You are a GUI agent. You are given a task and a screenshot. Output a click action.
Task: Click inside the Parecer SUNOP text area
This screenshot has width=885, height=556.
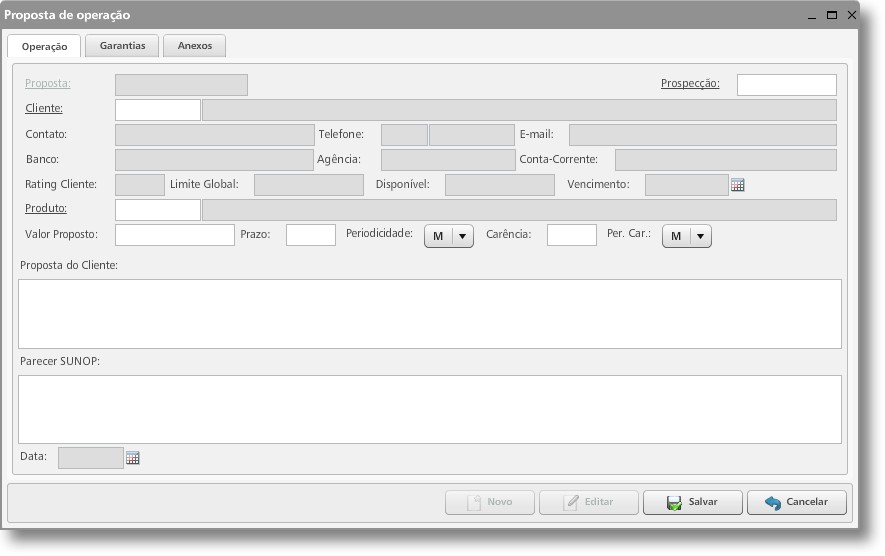430,409
